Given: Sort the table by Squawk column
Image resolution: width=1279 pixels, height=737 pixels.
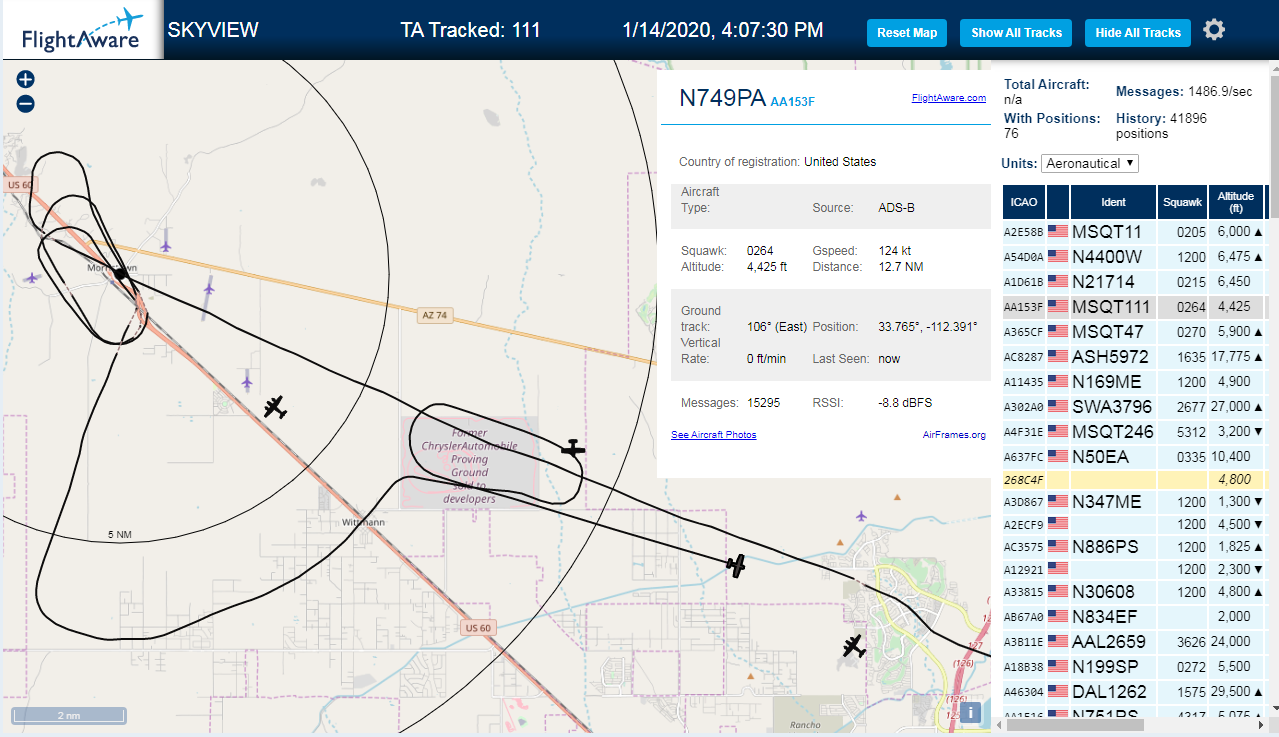Looking at the screenshot, I should click(1182, 202).
